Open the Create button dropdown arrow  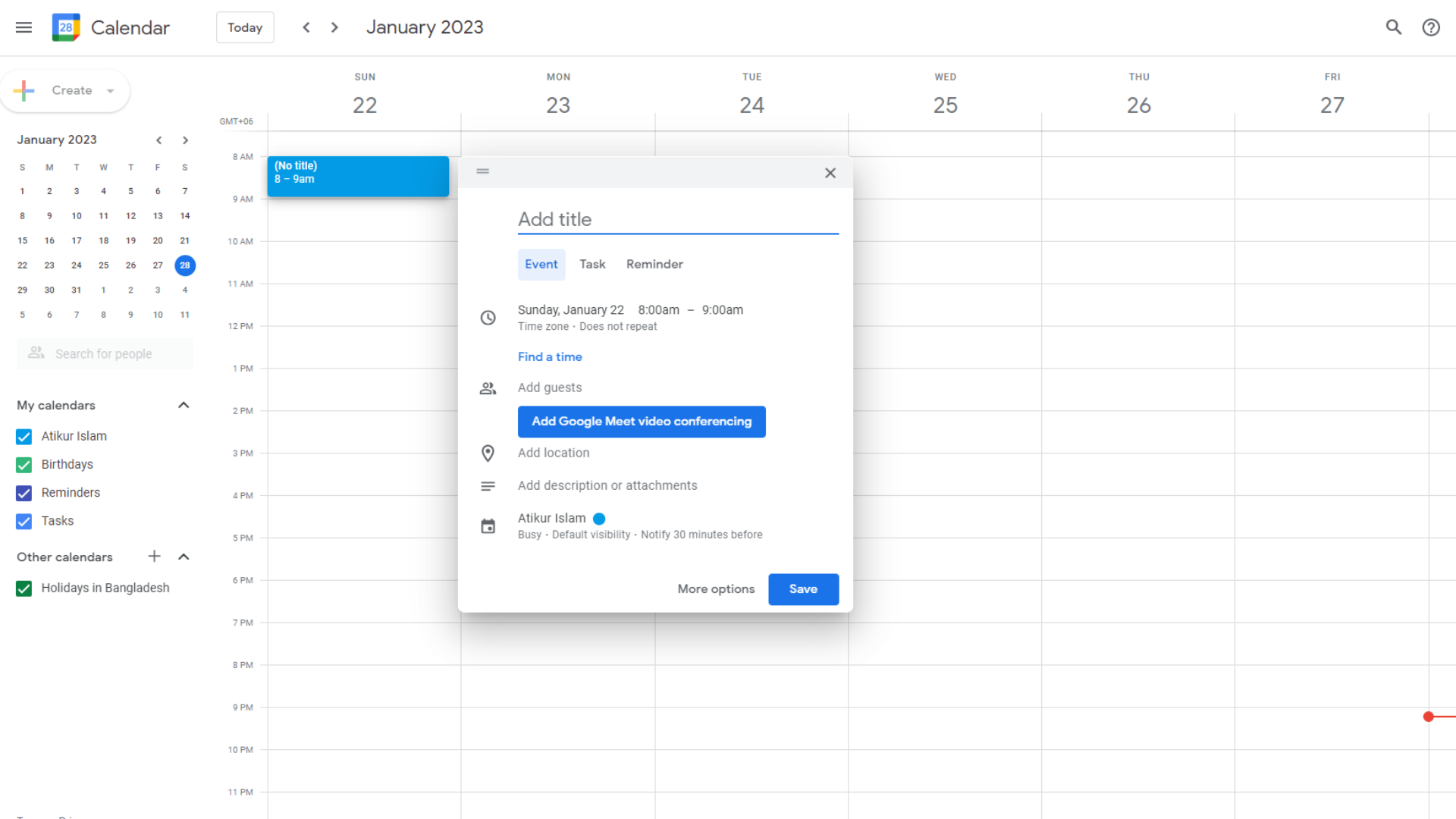pyautogui.click(x=111, y=91)
